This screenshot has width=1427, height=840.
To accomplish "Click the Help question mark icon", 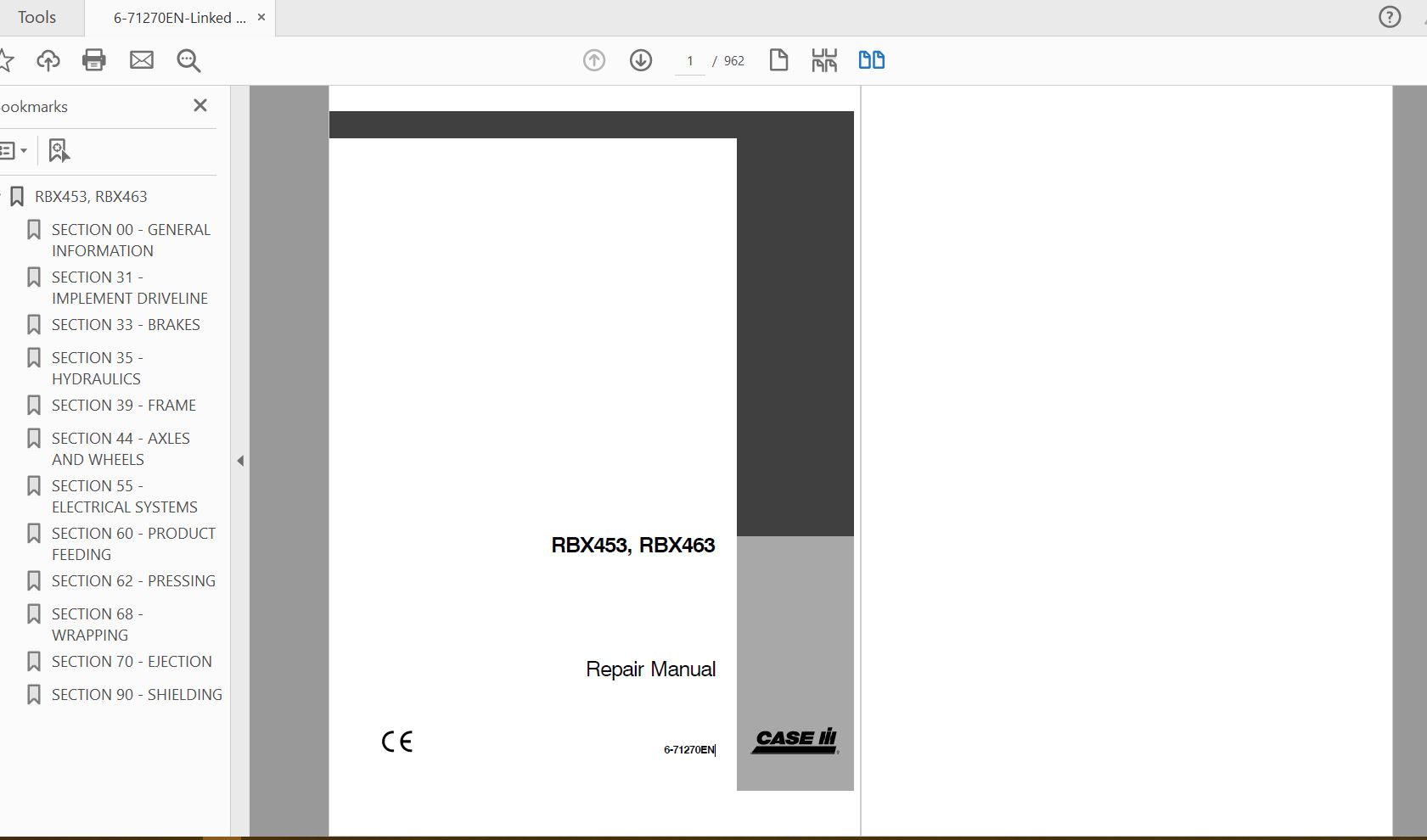I will (x=1389, y=16).
